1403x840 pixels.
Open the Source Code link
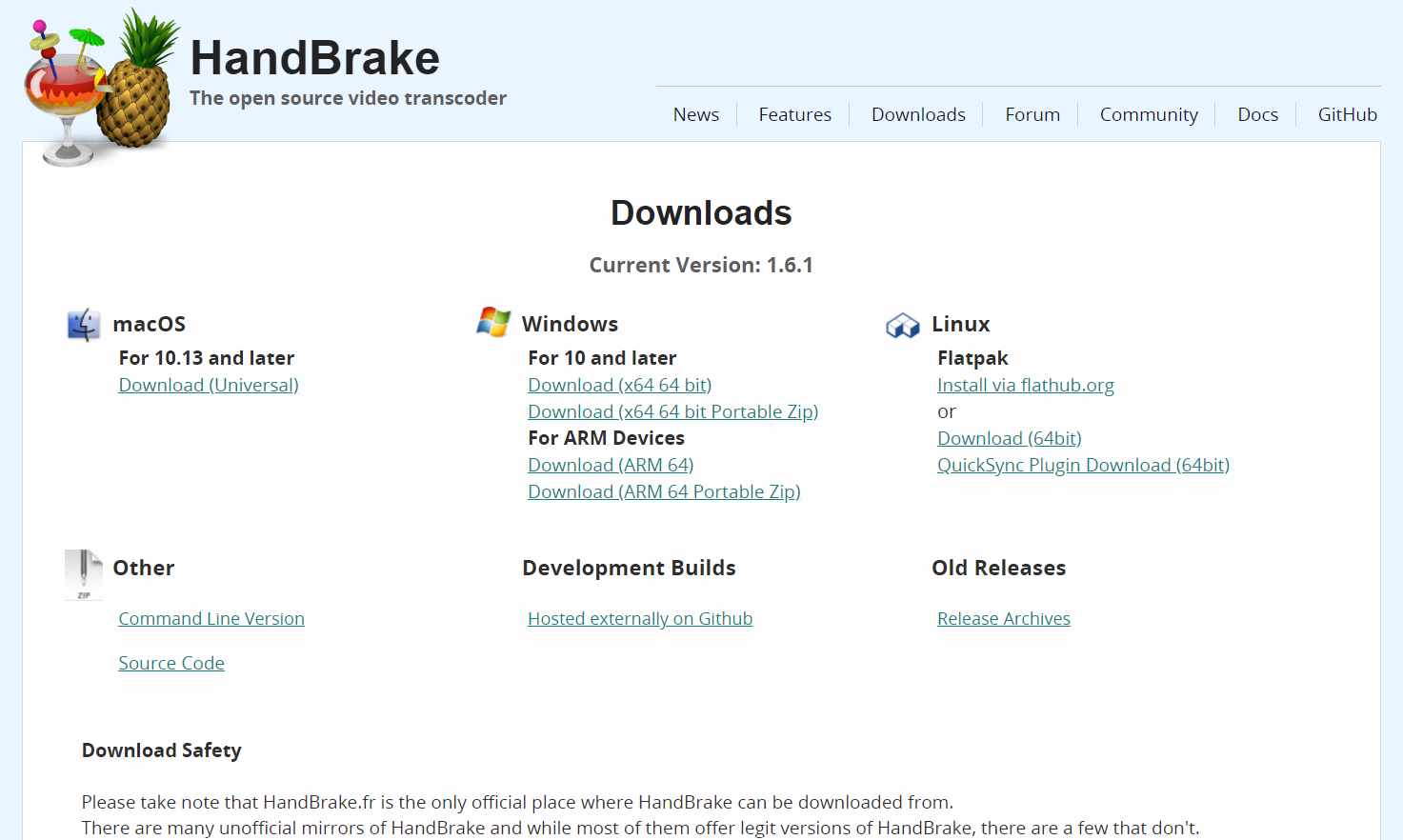pyautogui.click(x=171, y=663)
